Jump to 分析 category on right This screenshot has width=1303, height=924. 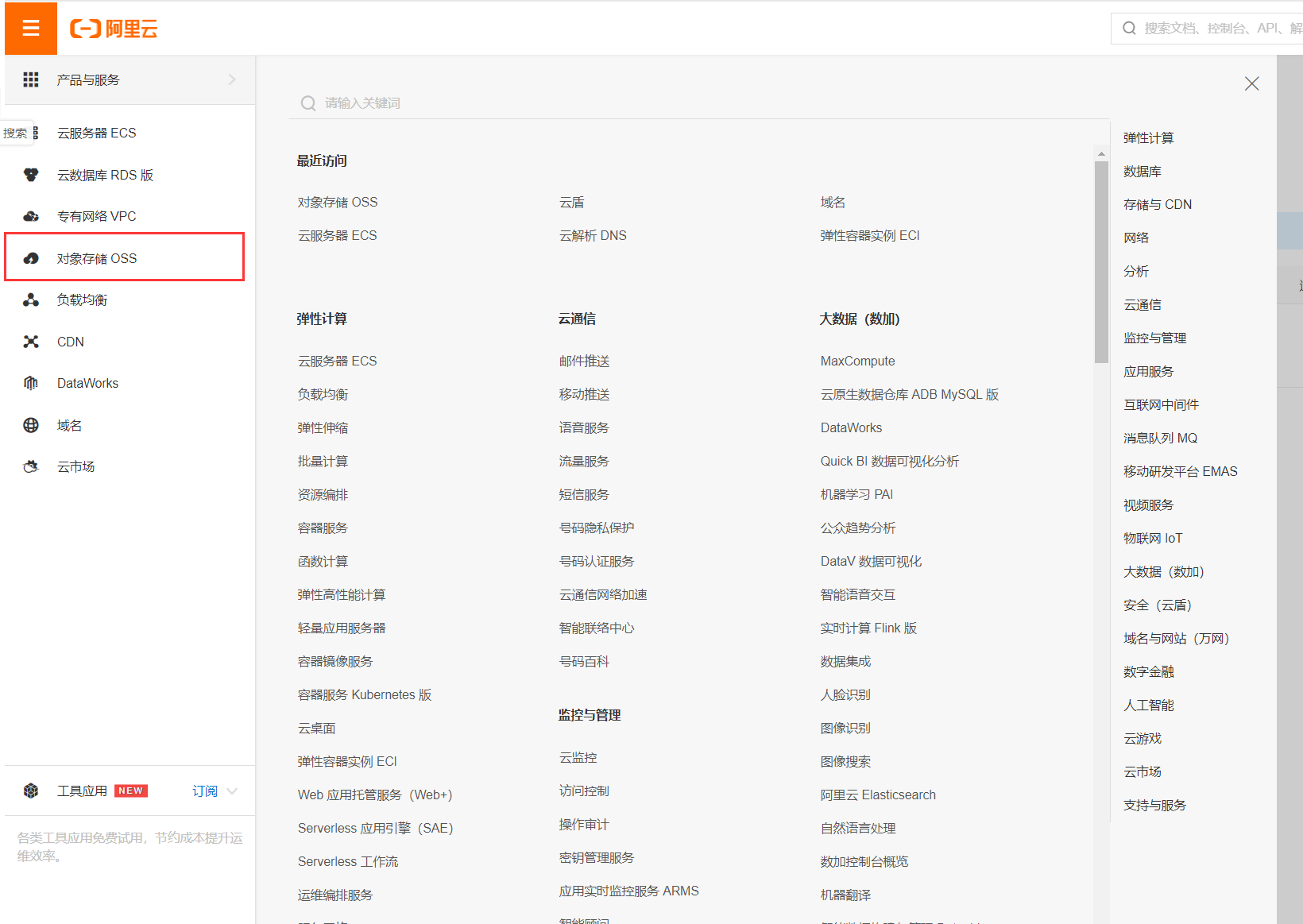1135,271
